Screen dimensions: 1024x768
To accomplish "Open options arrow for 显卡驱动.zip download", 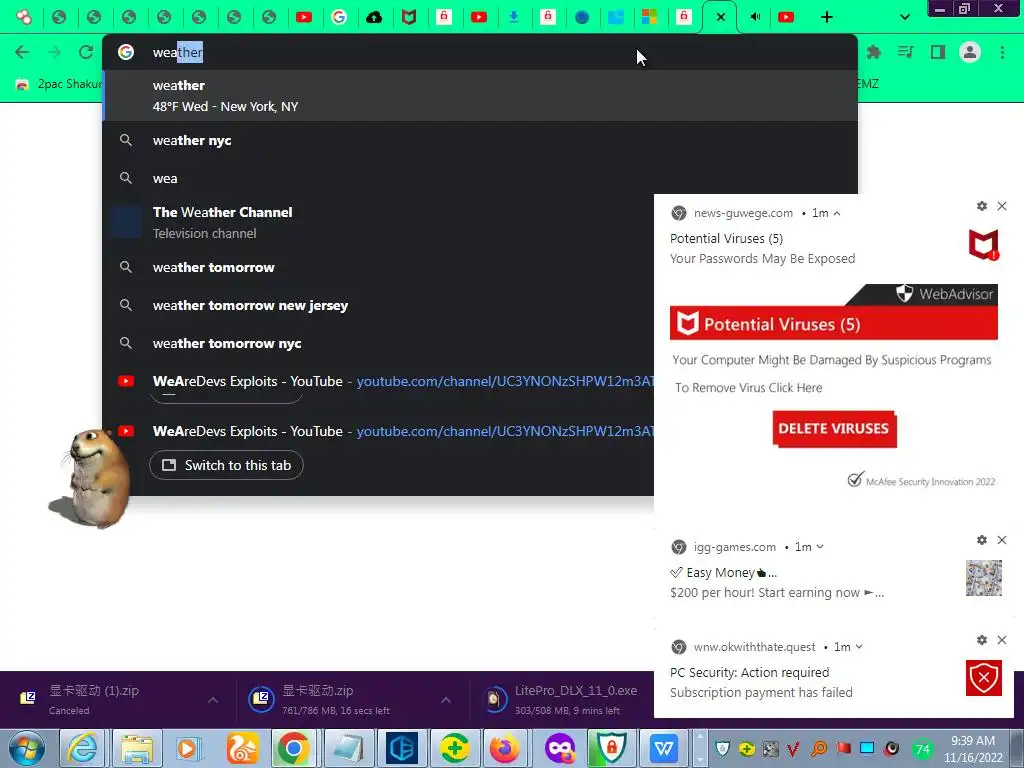I will pyautogui.click(x=446, y=700).
